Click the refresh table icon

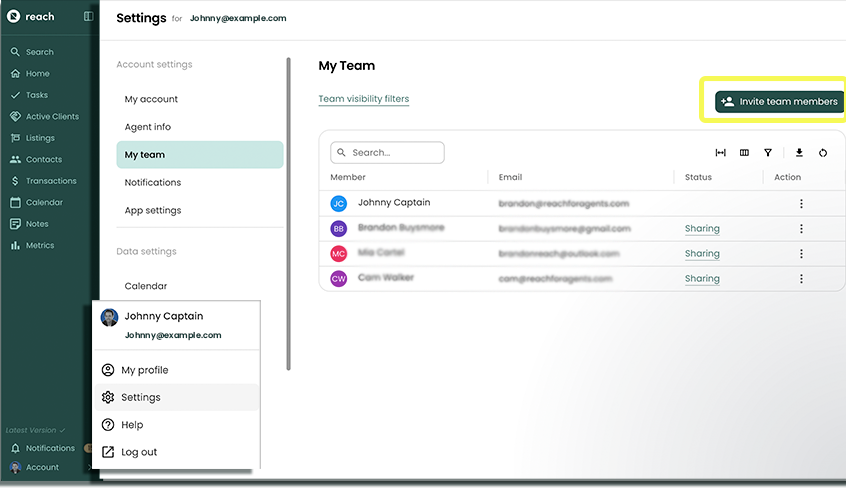pyautogui.click(x=823, y=153)
